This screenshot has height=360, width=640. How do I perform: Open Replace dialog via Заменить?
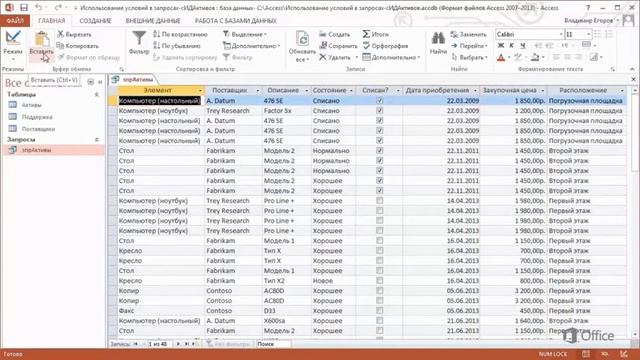coord(469,34)
